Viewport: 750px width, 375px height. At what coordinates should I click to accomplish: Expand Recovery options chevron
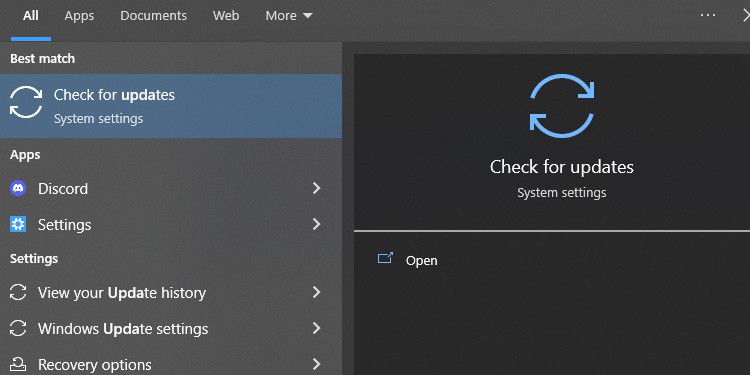pos(316,364)
